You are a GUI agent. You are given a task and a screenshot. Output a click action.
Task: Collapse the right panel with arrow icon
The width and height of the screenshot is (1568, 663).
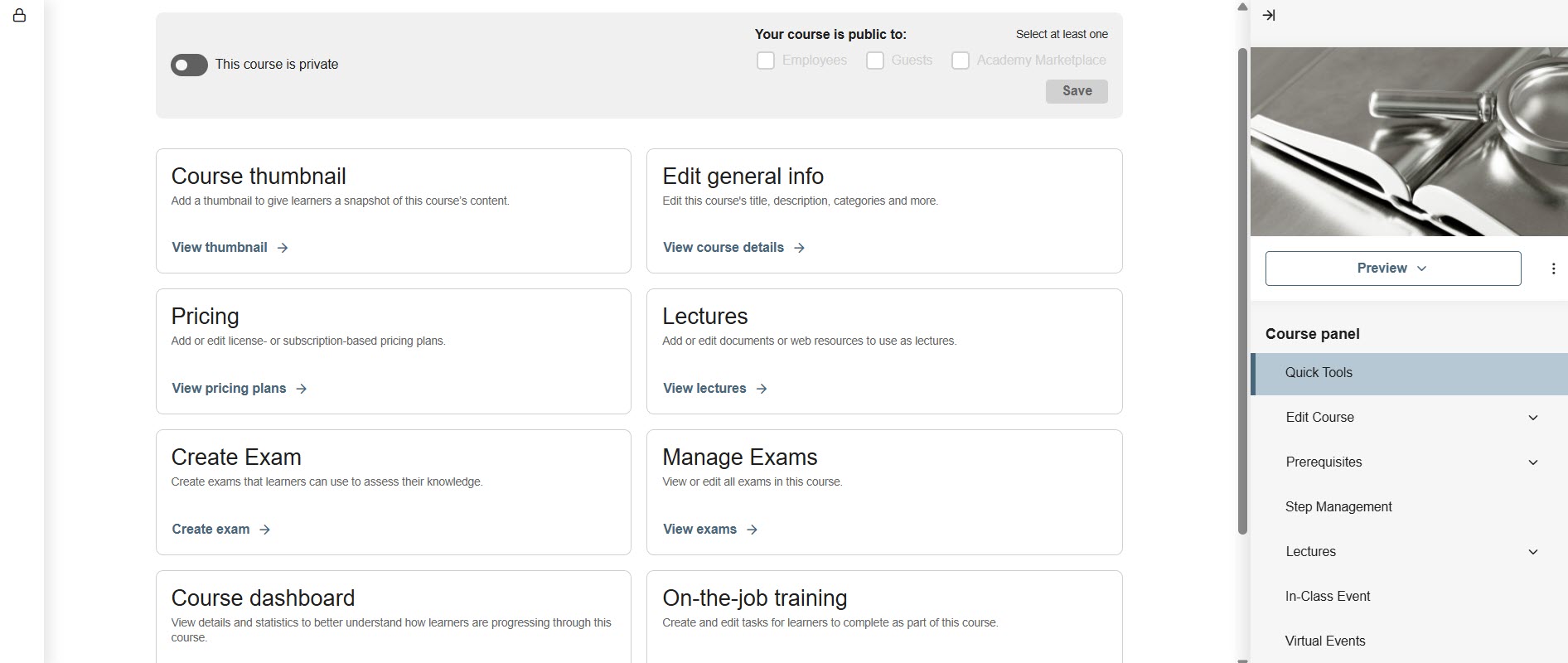1268,16
